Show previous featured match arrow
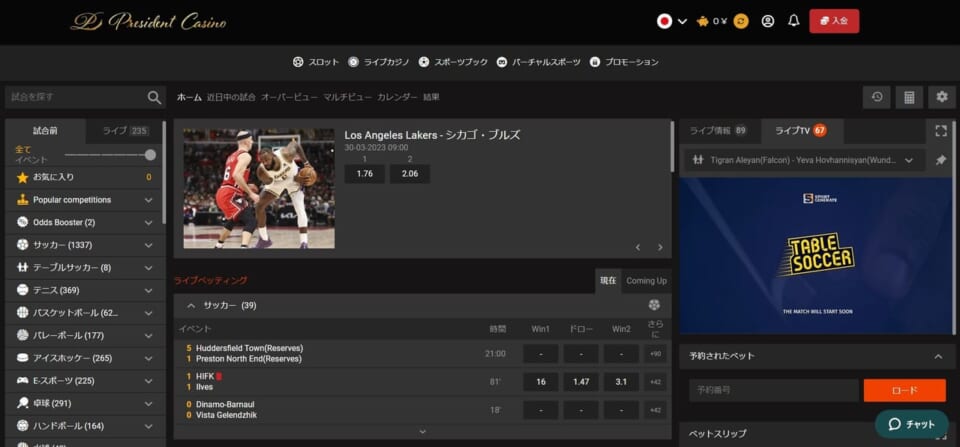This screenshot has width=960, height=447. point(638,247)
